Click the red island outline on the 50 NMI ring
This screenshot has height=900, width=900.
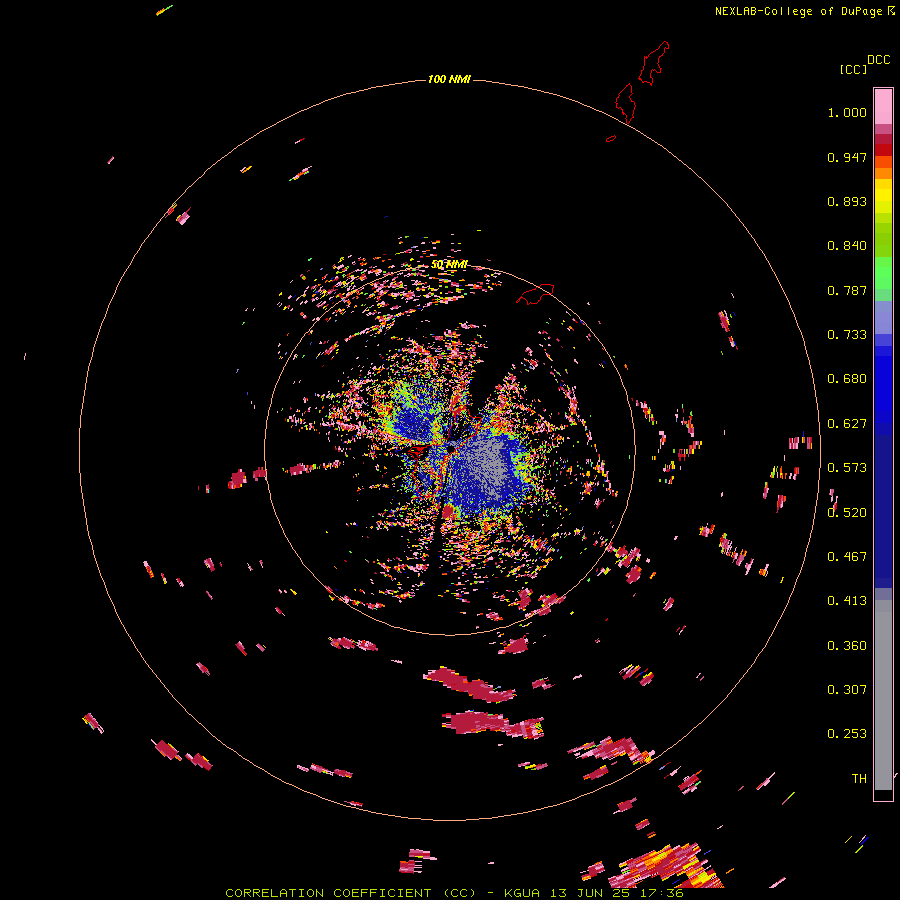click(x=535, y=294)
